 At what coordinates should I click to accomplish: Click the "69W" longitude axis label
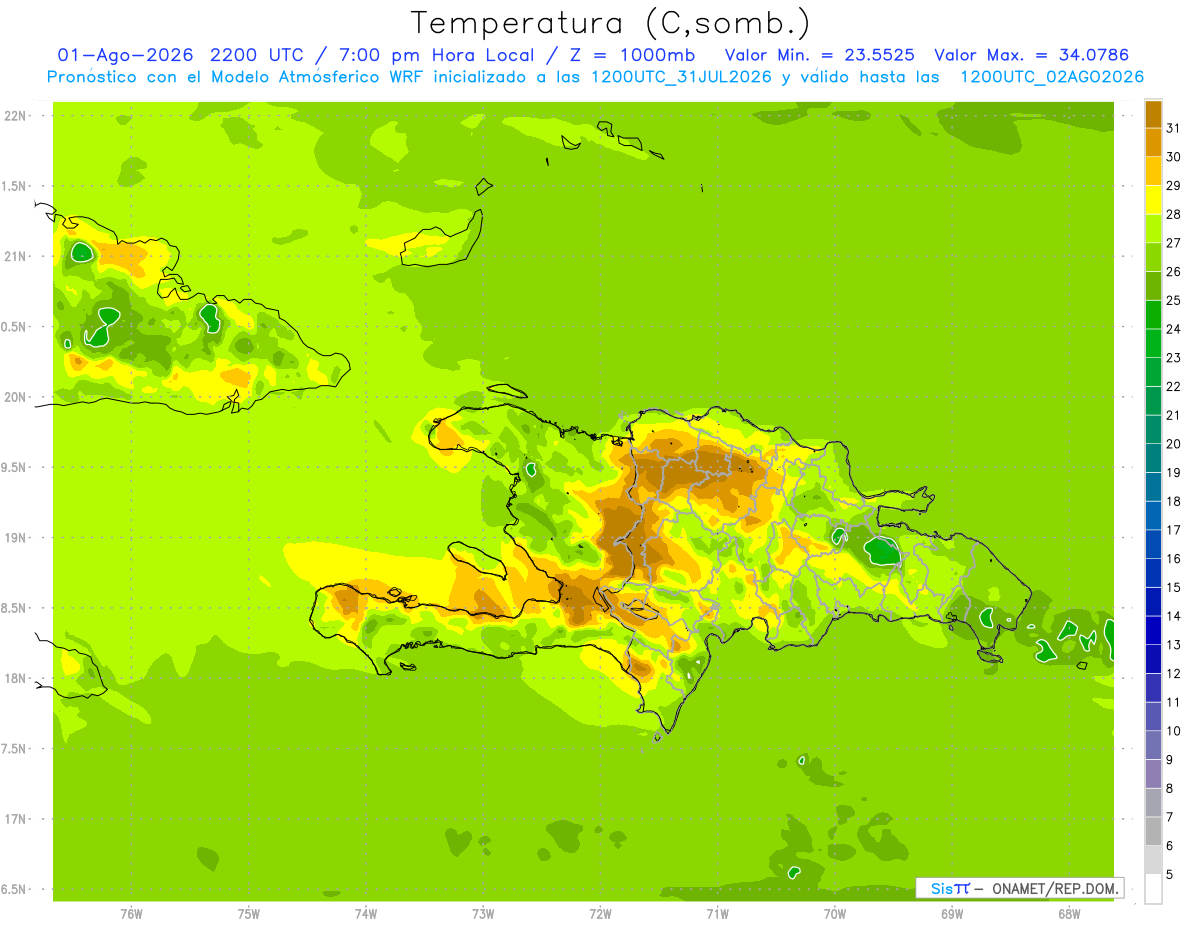951,913
